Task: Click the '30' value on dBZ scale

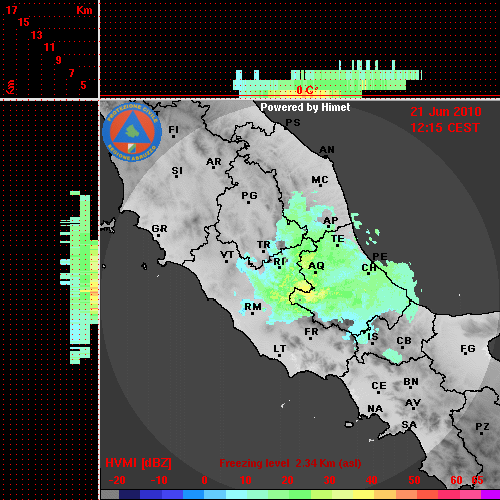Action: [x=330, y=480]
